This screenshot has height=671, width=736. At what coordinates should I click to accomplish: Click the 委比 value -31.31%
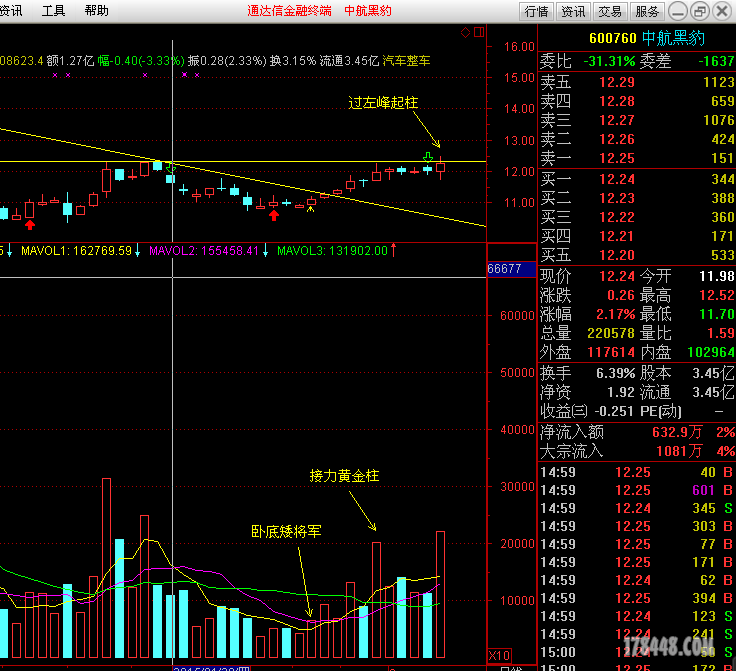pyautogui.click(x=609, y=61)
